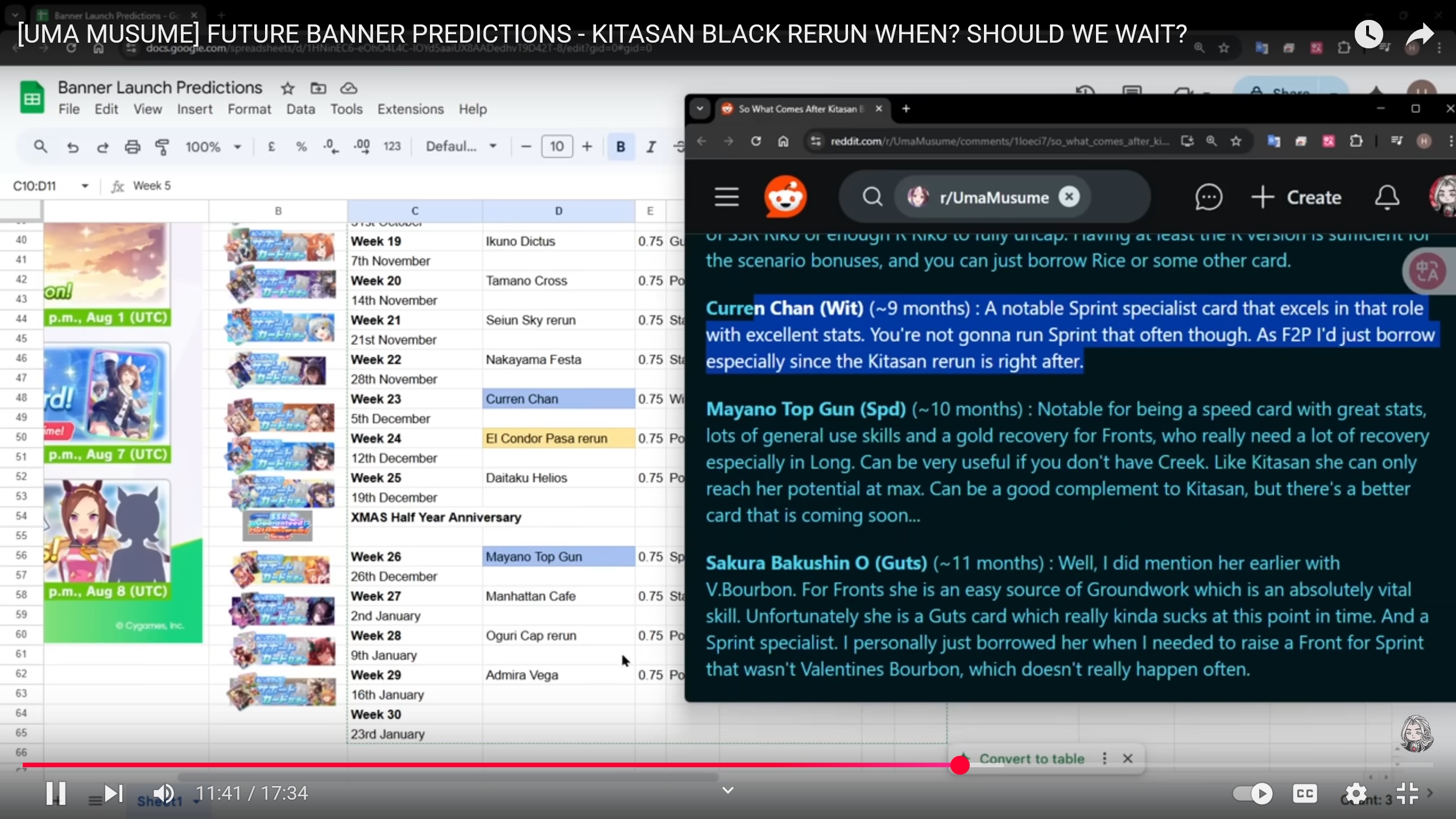Toggle bold formatting

(x=621, y=147)
